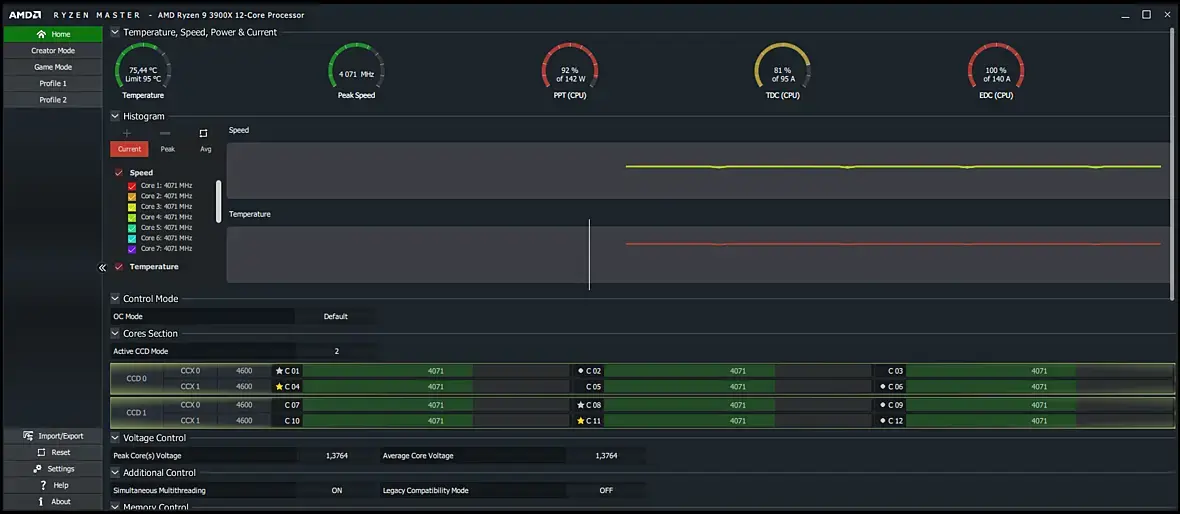Viewport: 1180px width, 514px height.
Task: Click the main panel vertical scrollbar
Action: coord(1174,166)
